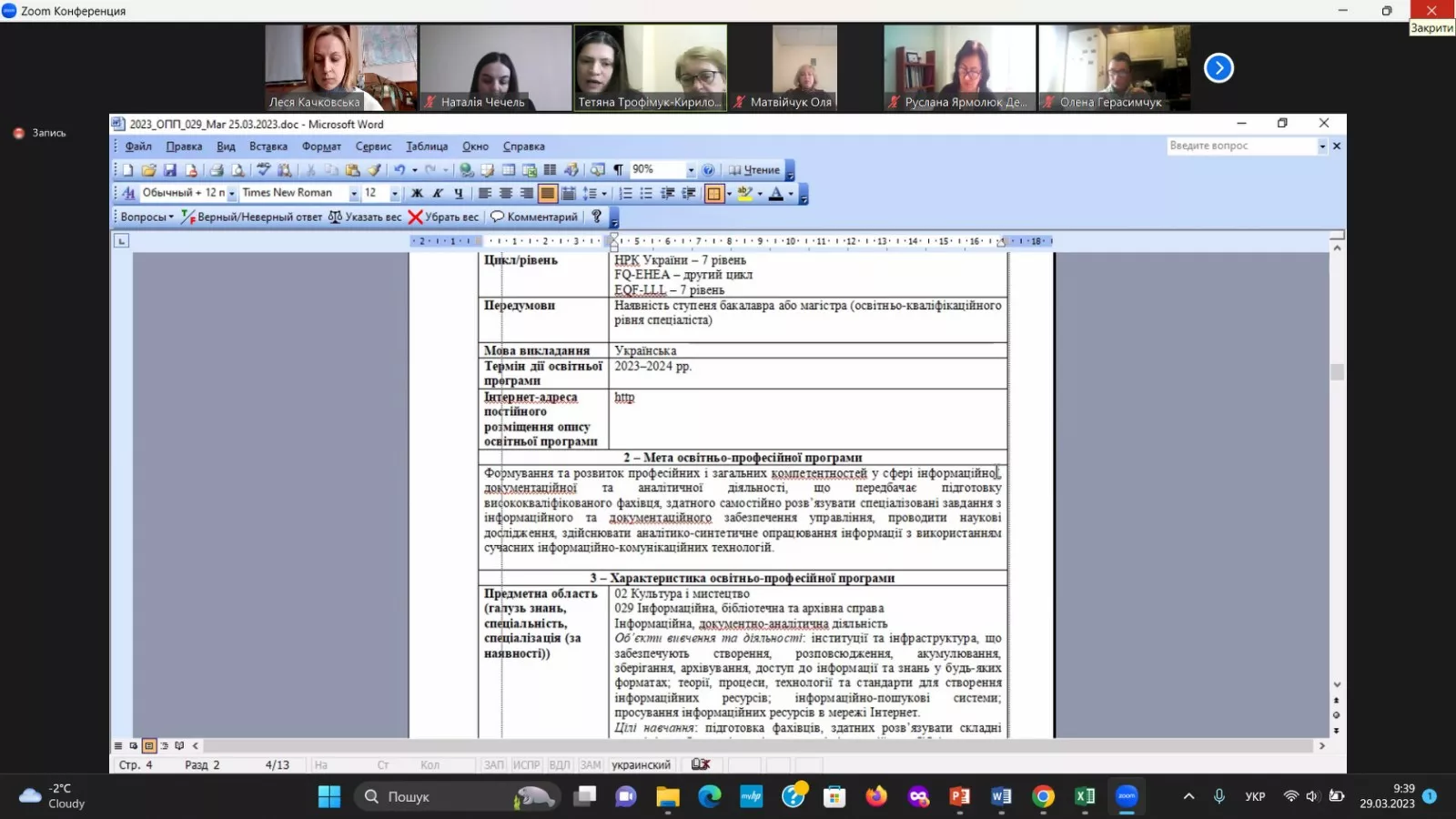Viewport: 1456px width, 819px height.
Task: Open font color picker dropdown arrow
Action: [791, 194]
